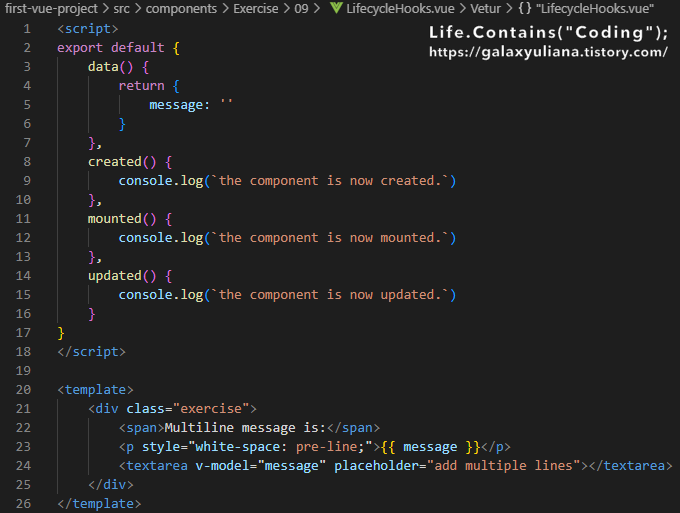This screenshot has width=680, height=513.
Task: Click the curly braces symbol icon in breadcrumb
Action: (525, 8)
